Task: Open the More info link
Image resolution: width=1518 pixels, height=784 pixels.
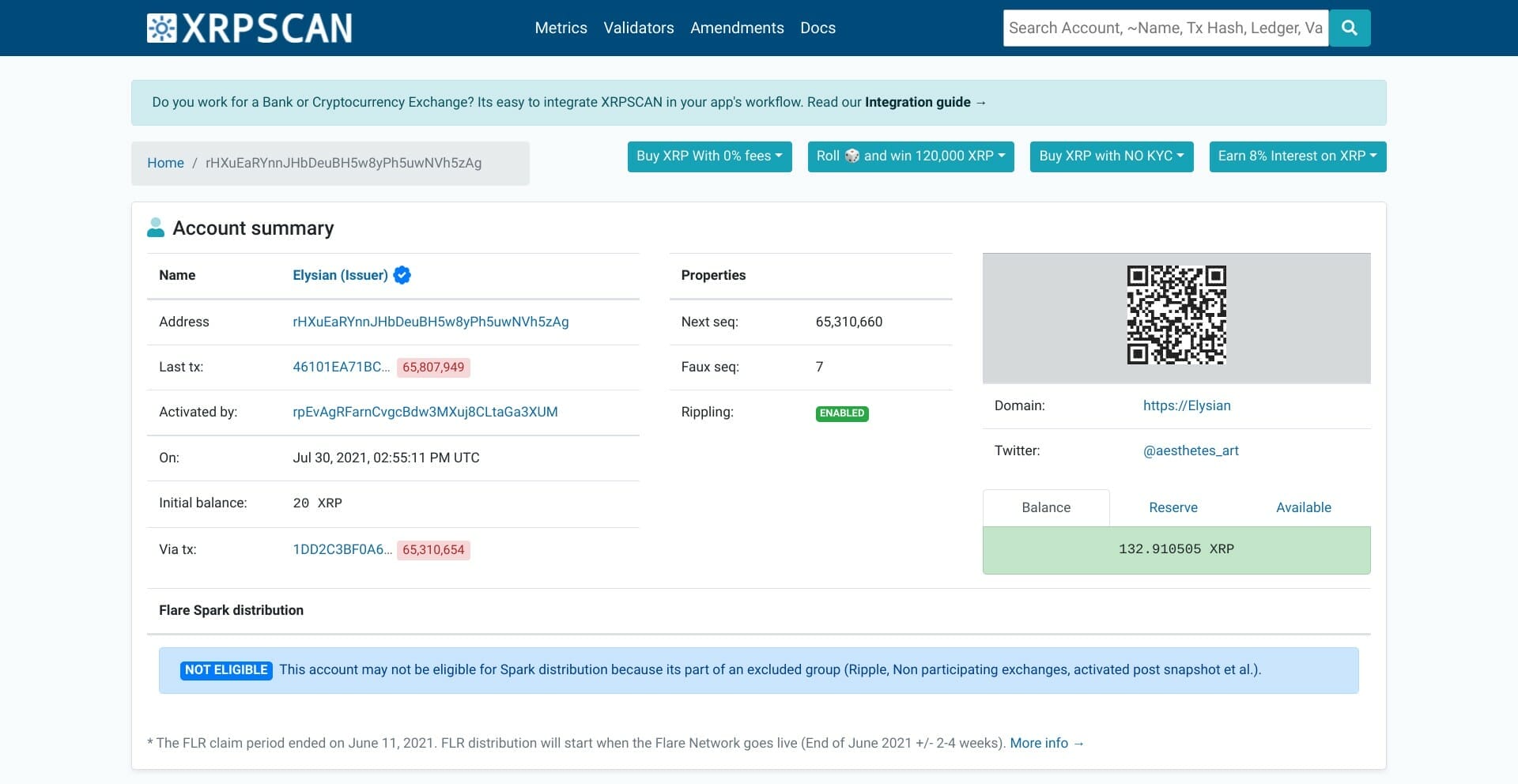Action: coord(1047,743)
